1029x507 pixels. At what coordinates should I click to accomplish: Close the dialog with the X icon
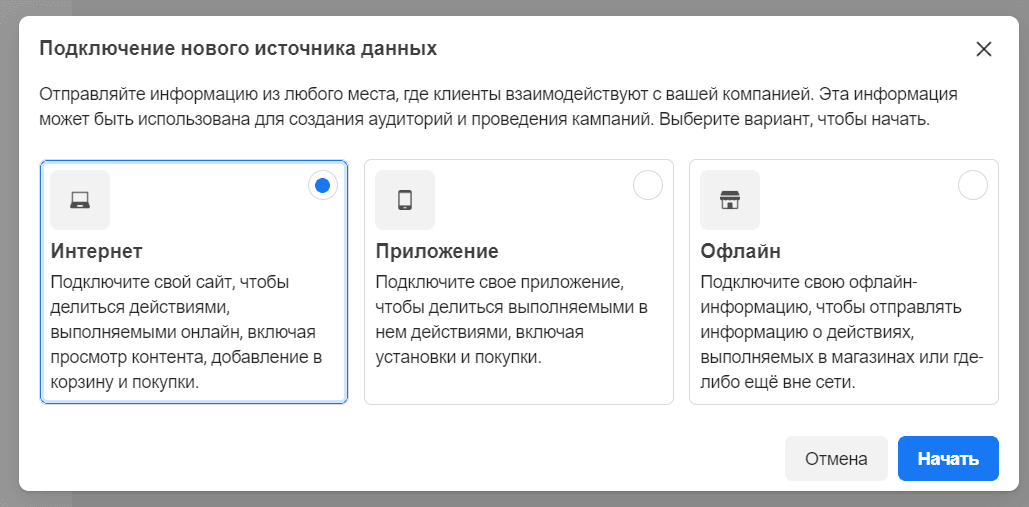[x=983, y=49]
